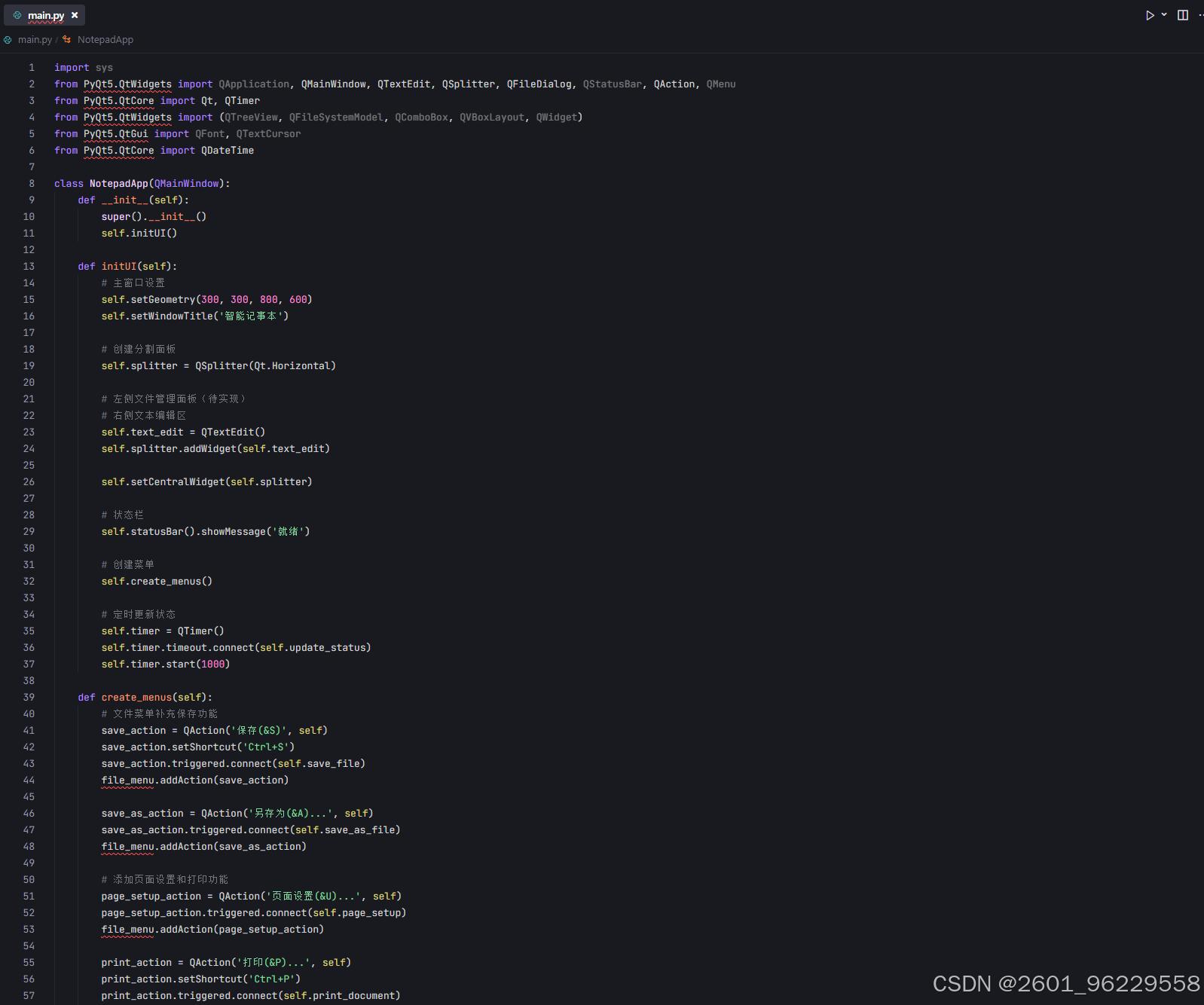
Task: Click NotepadApp class name on line 8
Action: click(119, 184)
